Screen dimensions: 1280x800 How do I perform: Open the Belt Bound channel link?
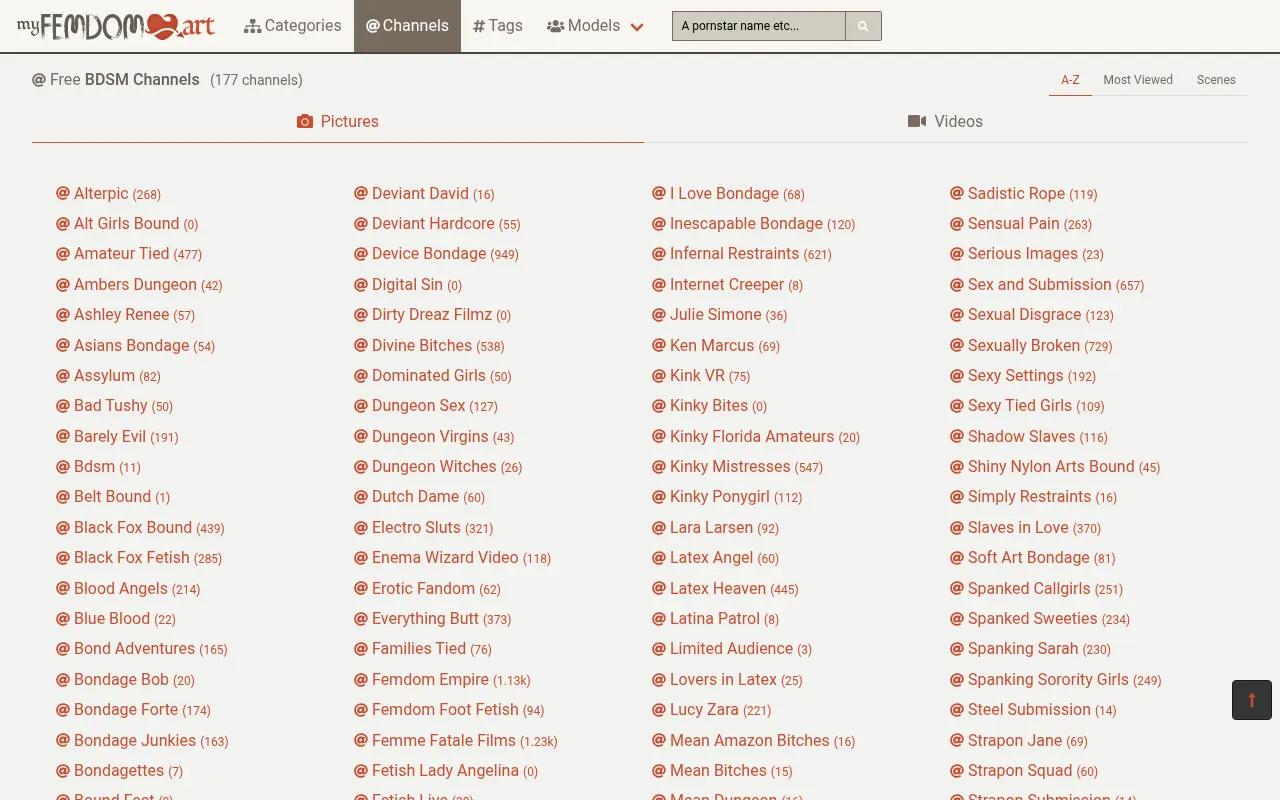(x=113, y=497)
